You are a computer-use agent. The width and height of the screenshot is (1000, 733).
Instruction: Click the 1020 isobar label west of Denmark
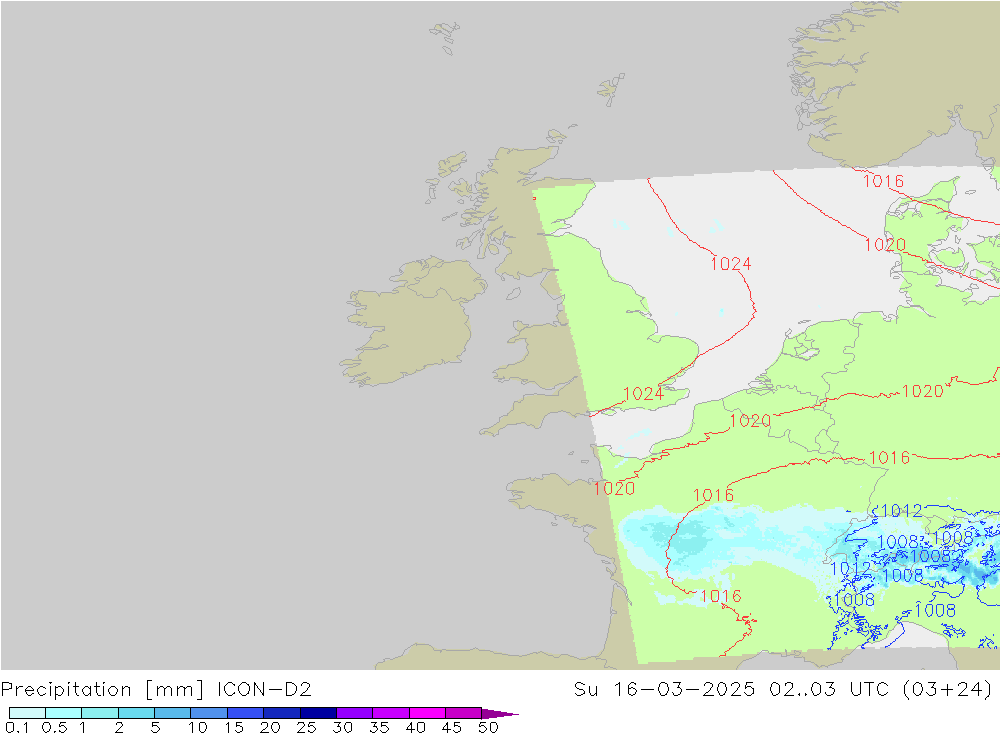click(885, 244)
